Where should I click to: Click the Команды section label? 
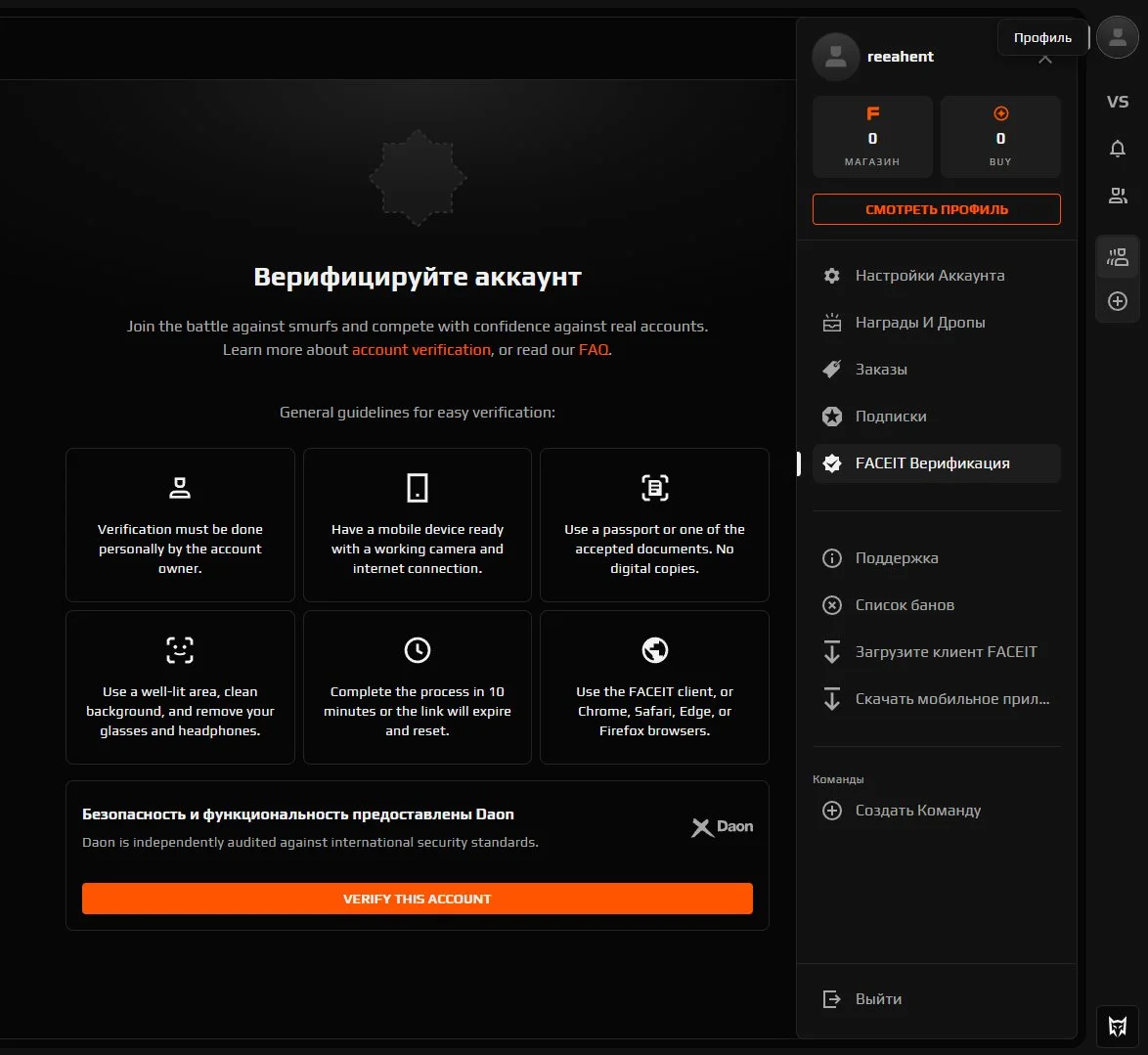838,779
